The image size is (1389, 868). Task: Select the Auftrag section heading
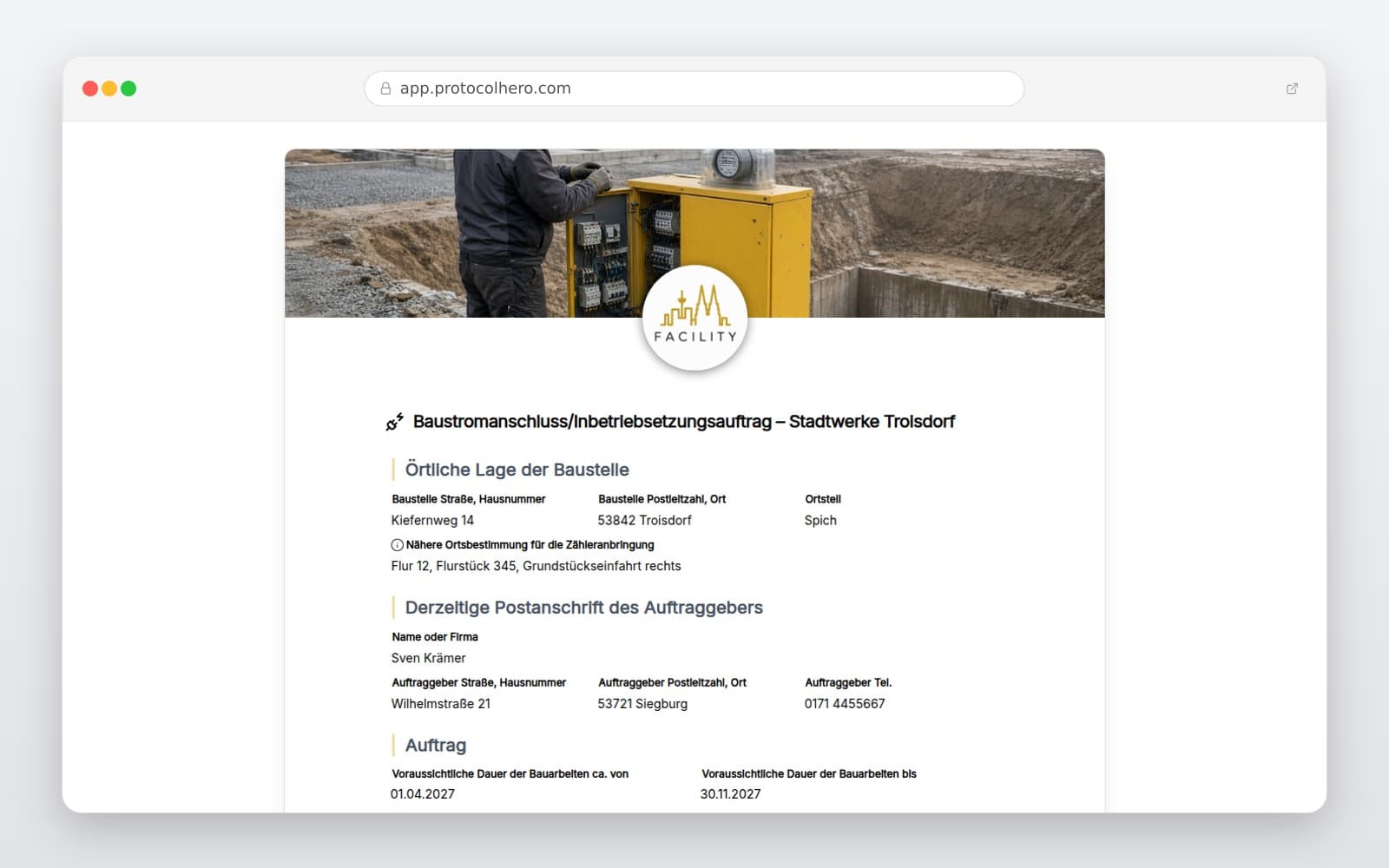coord(436,746)
